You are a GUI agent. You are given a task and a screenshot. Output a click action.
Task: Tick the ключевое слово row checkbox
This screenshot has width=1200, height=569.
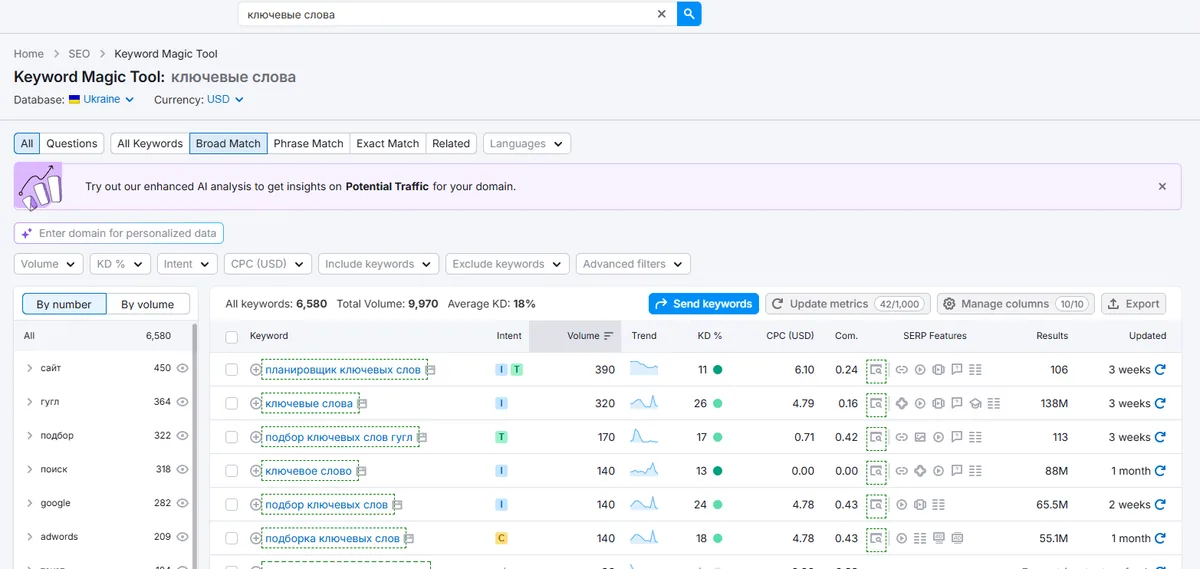[232, 471]
